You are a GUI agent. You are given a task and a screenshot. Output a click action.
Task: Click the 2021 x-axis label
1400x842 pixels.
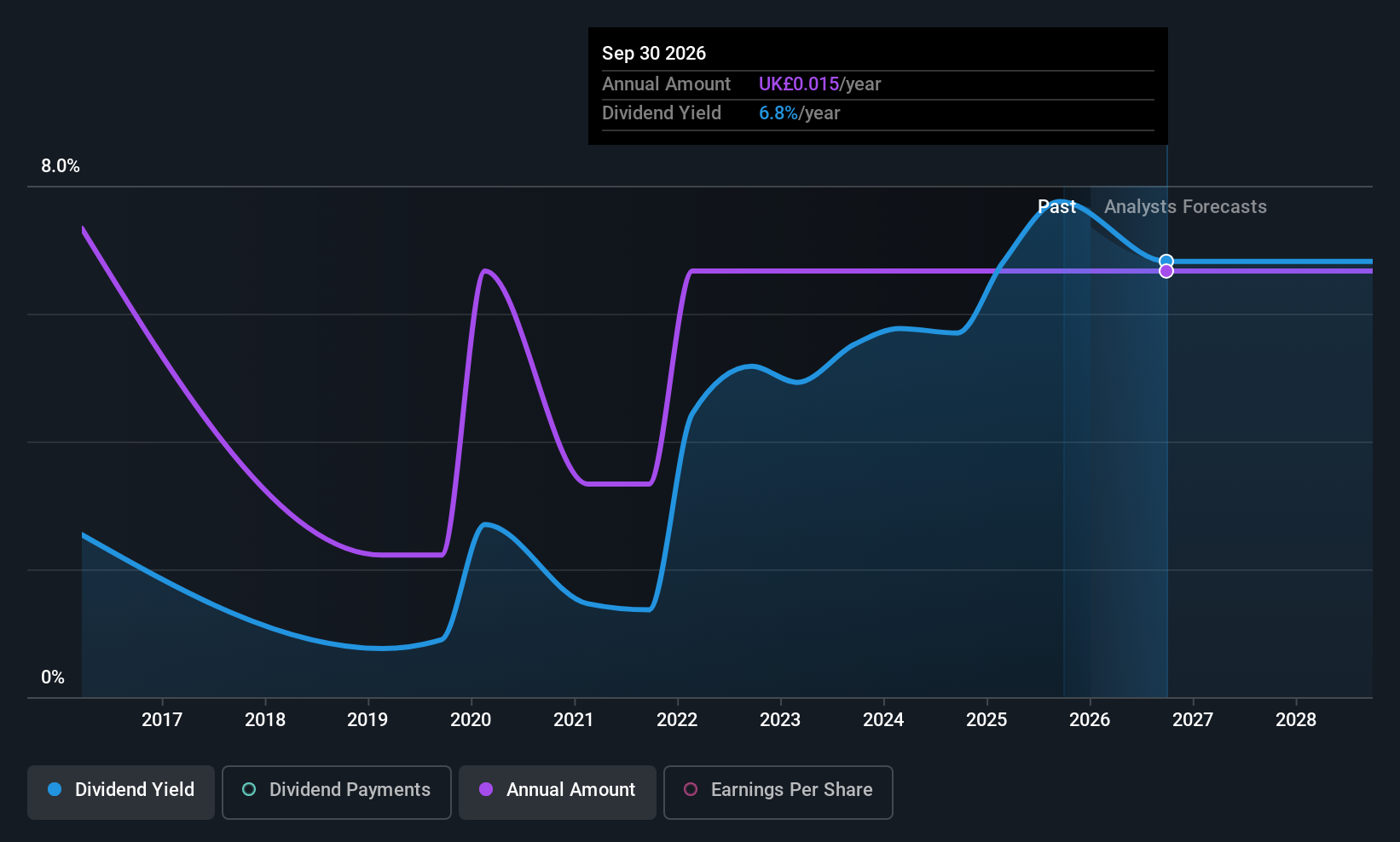click(574, 720)
